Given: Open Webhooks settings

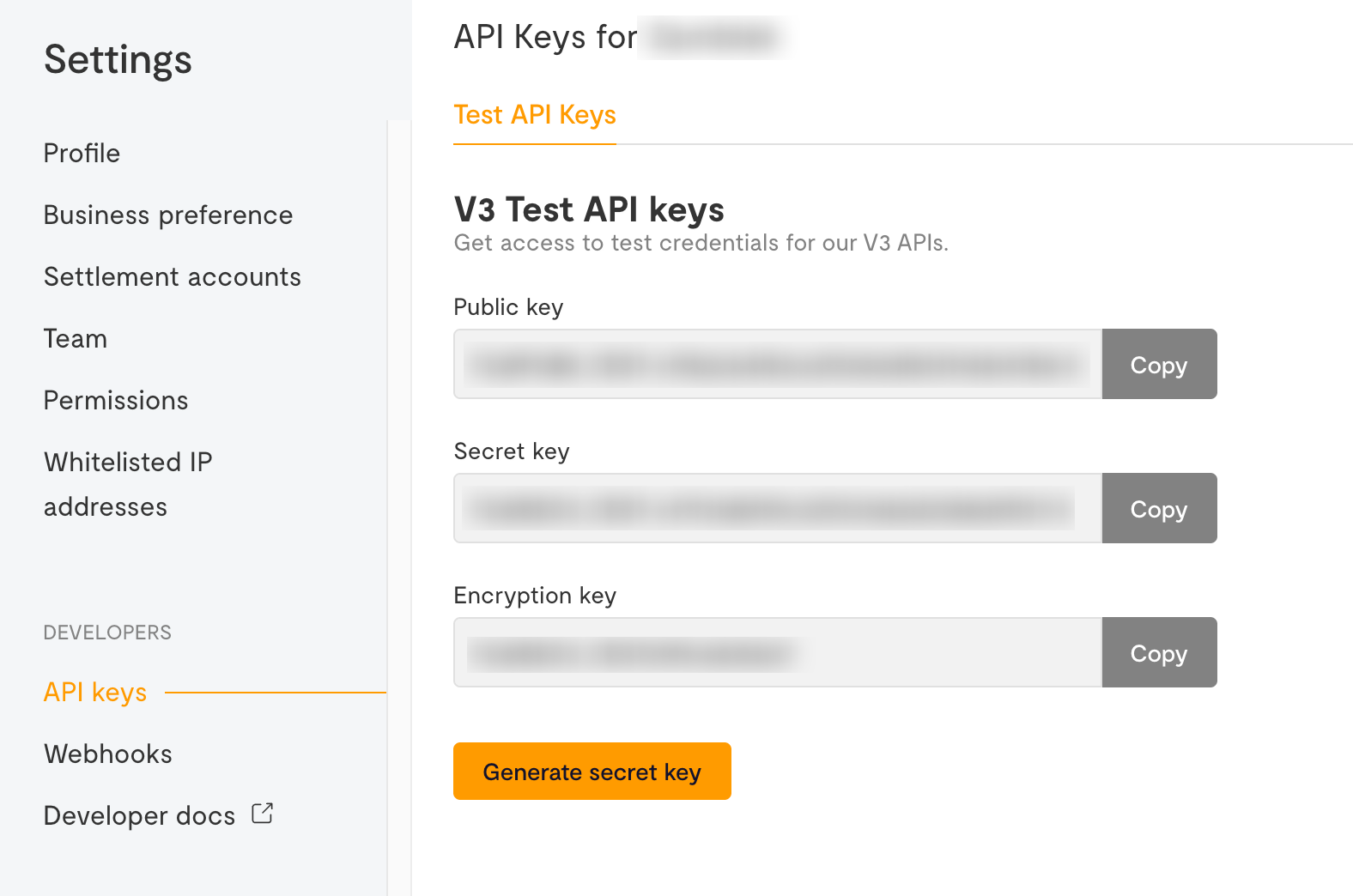Looking at the screenshot, I should pyautogui.click(x=108, y=754).
